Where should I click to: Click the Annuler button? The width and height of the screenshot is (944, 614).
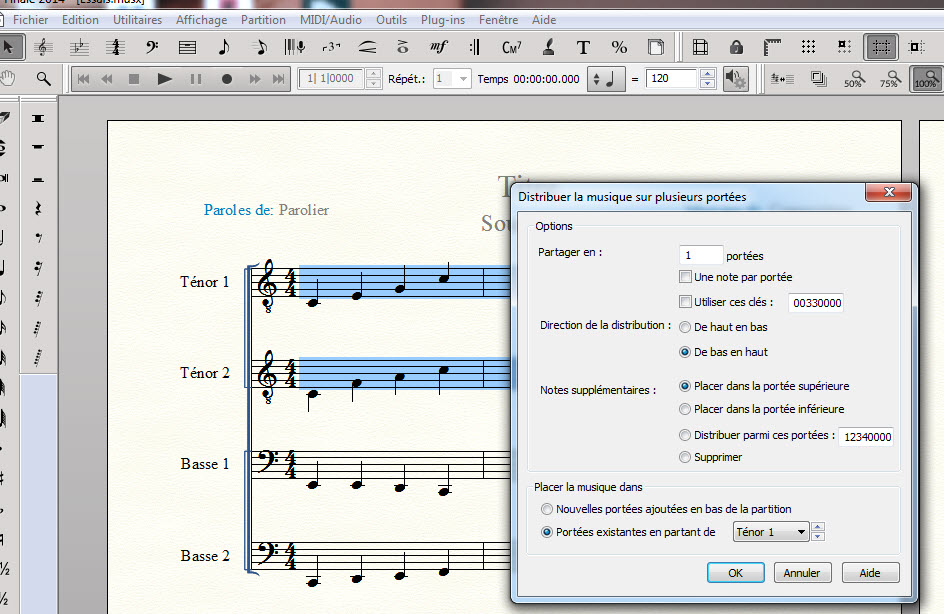click(801, 573)
